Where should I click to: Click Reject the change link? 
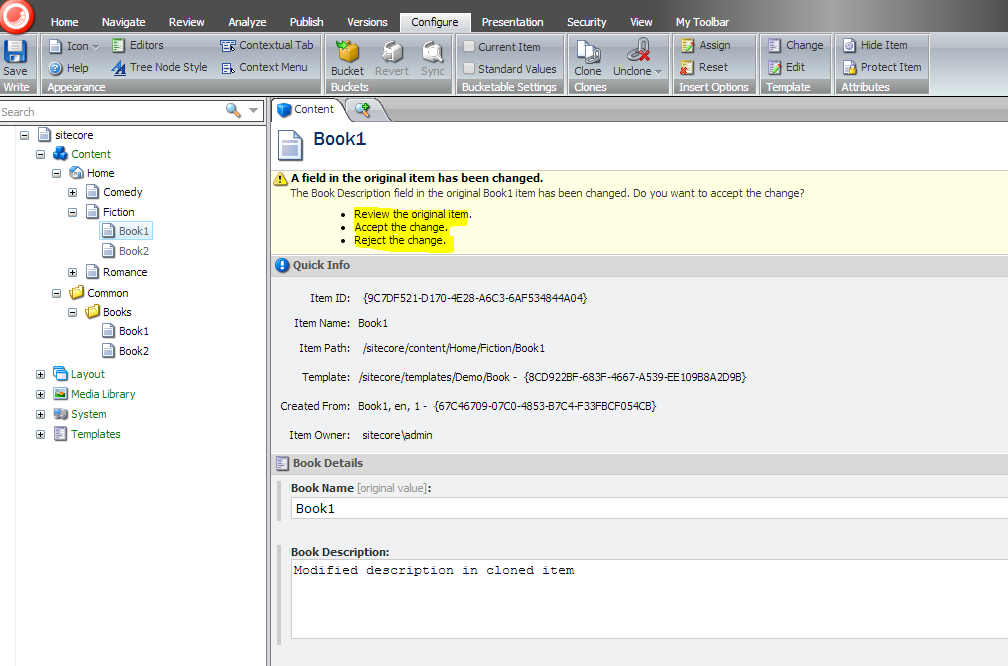click(x=399, y=240)
